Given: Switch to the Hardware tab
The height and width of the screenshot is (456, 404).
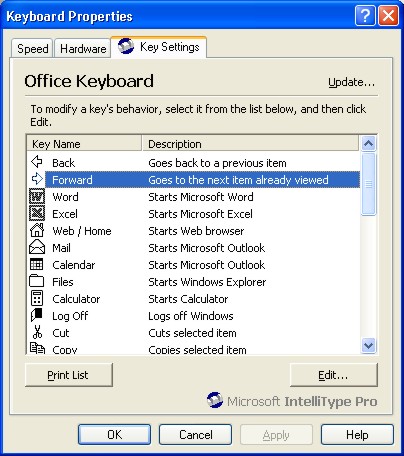Looking at the screenshot, I should [x=83, y=49].
